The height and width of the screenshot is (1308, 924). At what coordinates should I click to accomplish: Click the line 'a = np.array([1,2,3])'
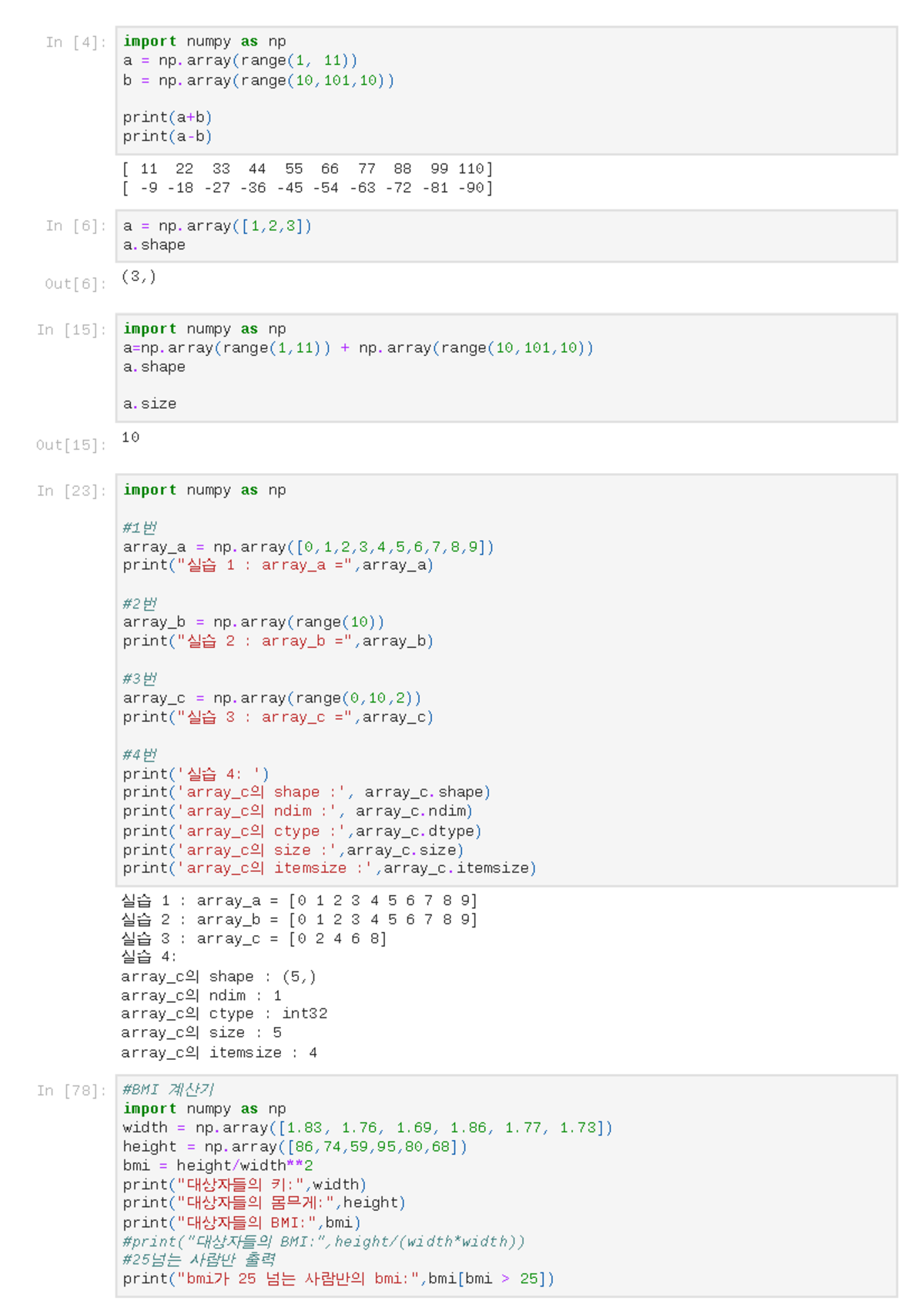point(217,226)
